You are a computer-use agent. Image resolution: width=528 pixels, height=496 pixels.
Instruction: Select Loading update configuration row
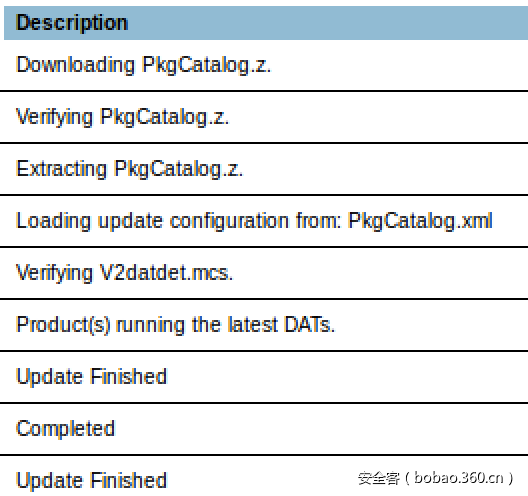pos(264,221)
